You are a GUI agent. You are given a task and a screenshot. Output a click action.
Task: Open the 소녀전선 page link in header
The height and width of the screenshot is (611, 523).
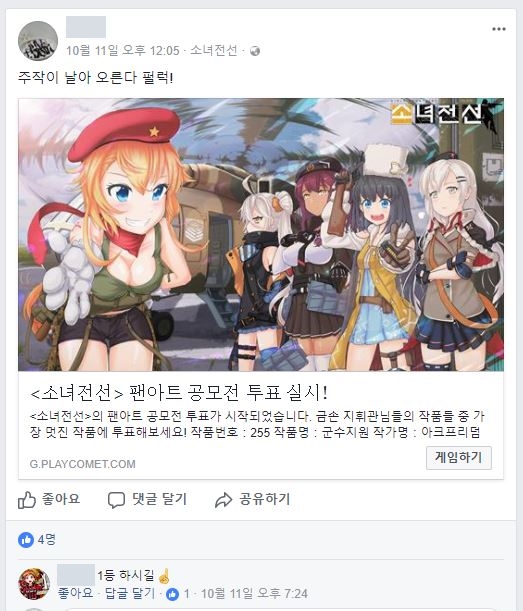tap(214, 50)
